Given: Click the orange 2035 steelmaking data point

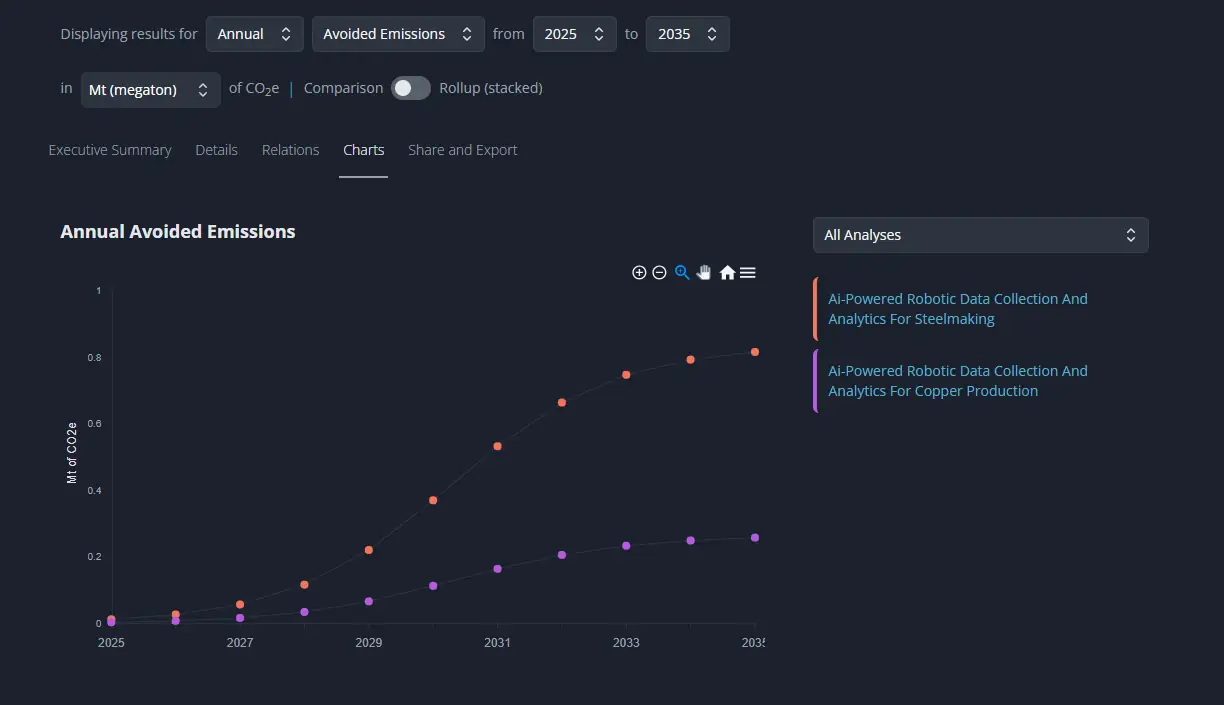Looking at the screenshot, I should 755,352.
